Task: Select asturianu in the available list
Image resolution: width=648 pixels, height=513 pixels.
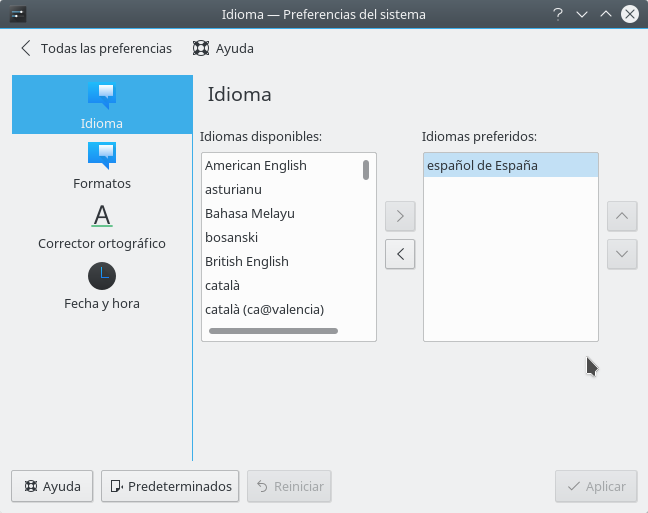Action: (233, 190)
